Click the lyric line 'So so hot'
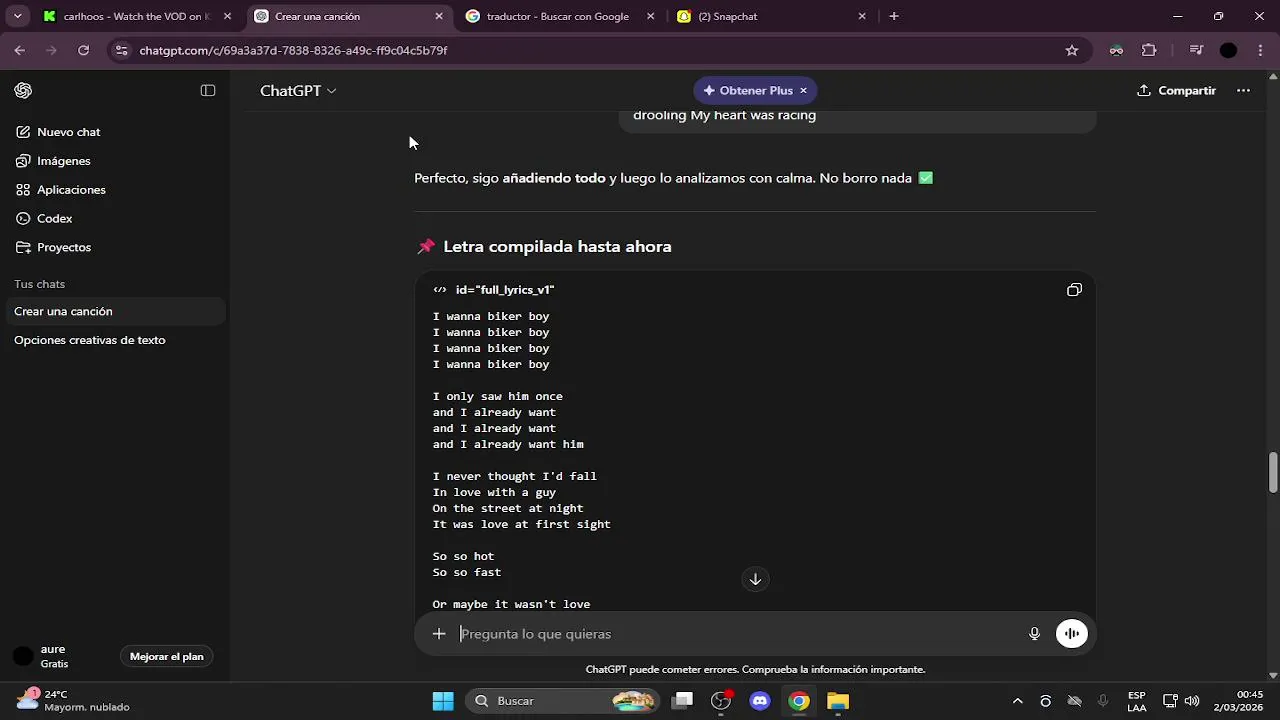1280x720 pixels. click(x=463, y=556)
